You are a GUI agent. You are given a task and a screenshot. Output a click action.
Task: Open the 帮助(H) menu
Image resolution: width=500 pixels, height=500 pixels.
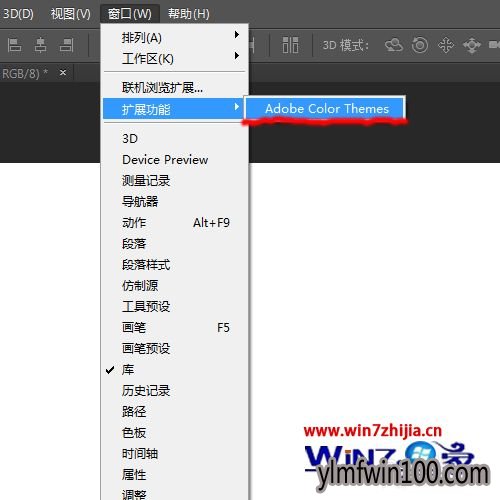189,14
